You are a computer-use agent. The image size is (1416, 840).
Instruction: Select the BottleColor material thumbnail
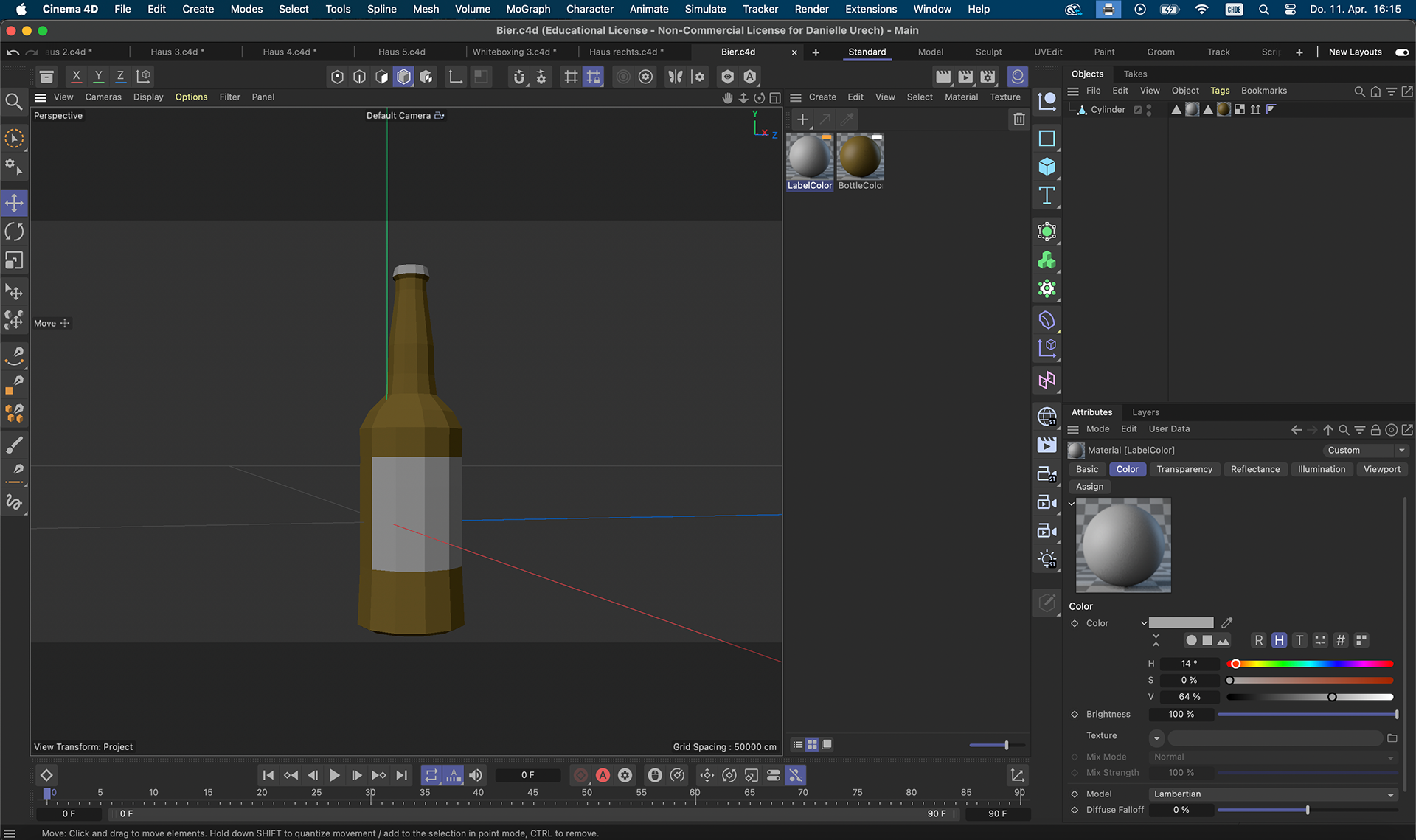[x=860, y=157]
